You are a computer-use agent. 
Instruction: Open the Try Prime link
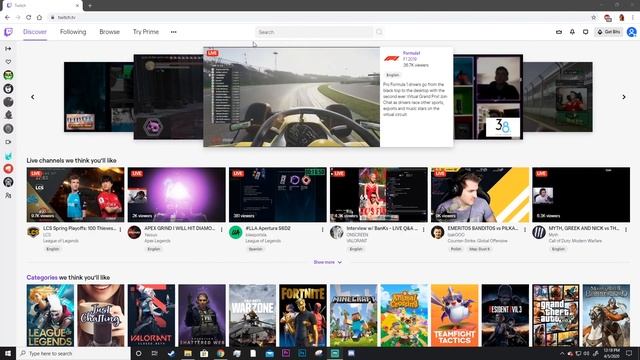pyautogui.click(x=146, y=32)
